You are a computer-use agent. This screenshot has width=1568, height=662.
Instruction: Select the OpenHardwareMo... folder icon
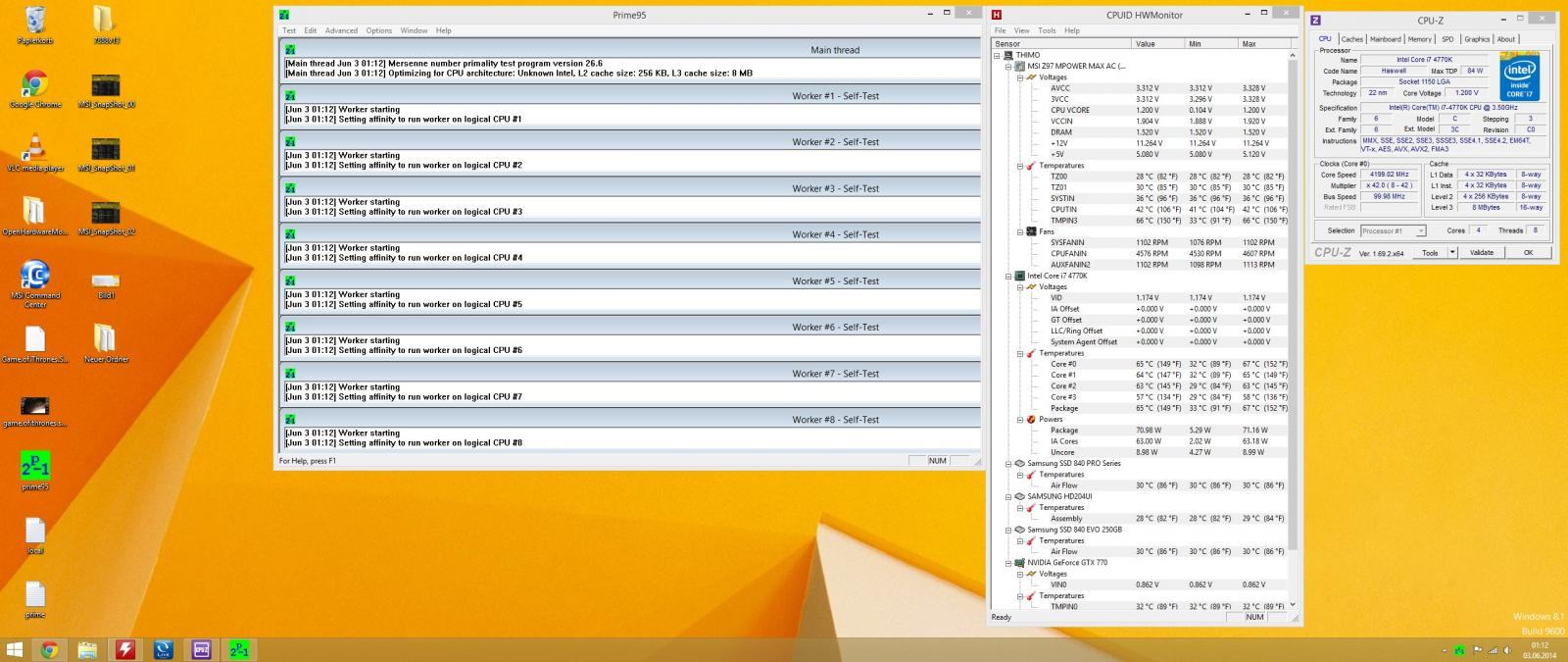(35, 217)
